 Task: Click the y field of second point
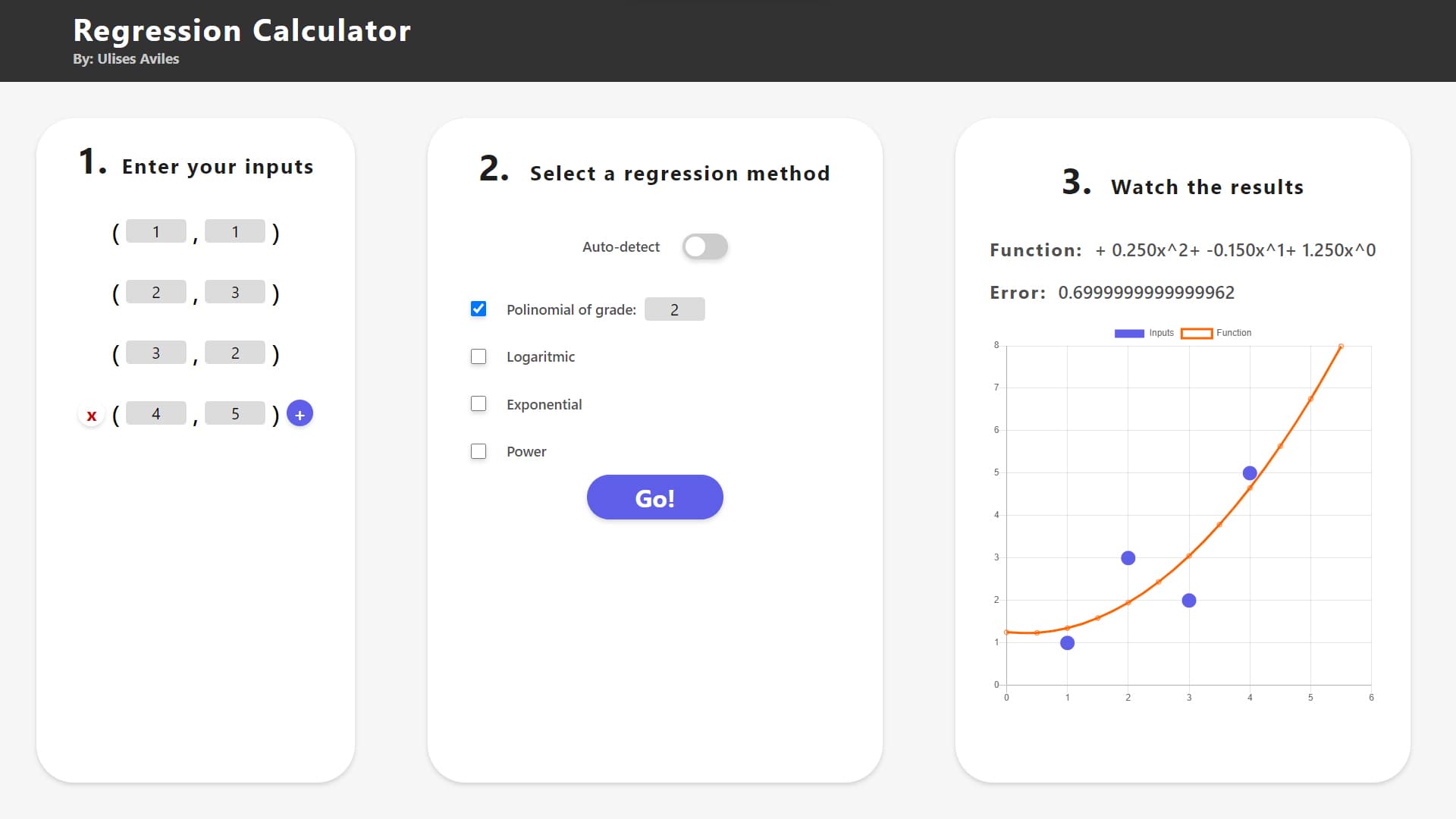[x=235, y=292]
